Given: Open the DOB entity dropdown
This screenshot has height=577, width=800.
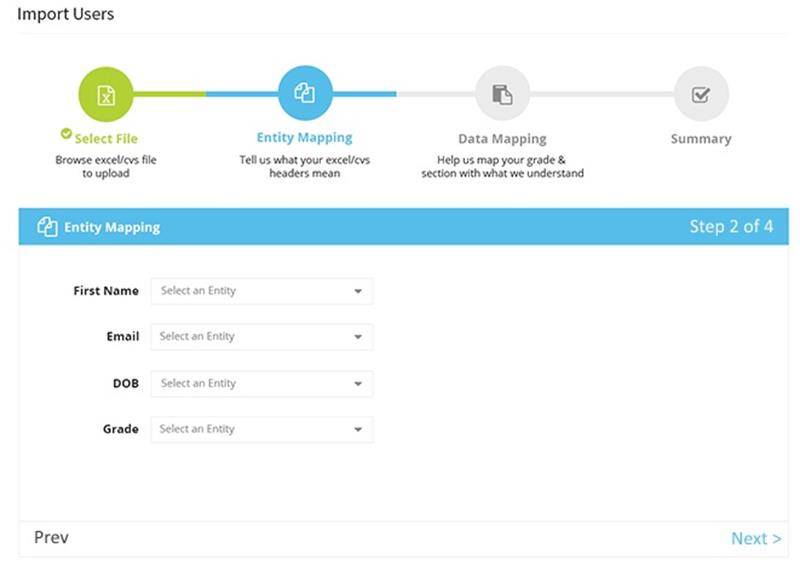Looking at the screenshot, I should pos(261,383).
